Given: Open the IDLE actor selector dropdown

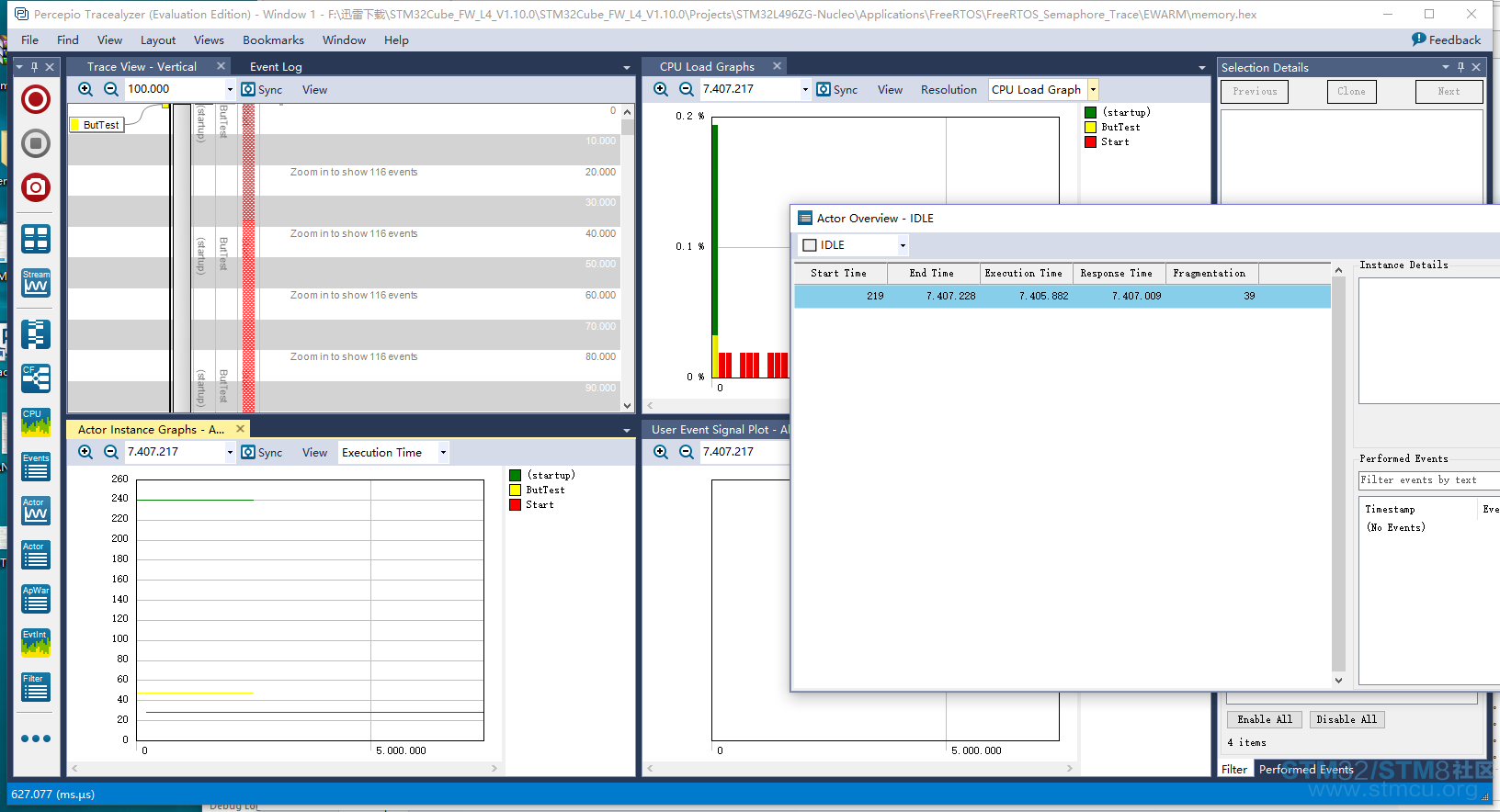Looking at the screenshot, I should click(903, 245).
